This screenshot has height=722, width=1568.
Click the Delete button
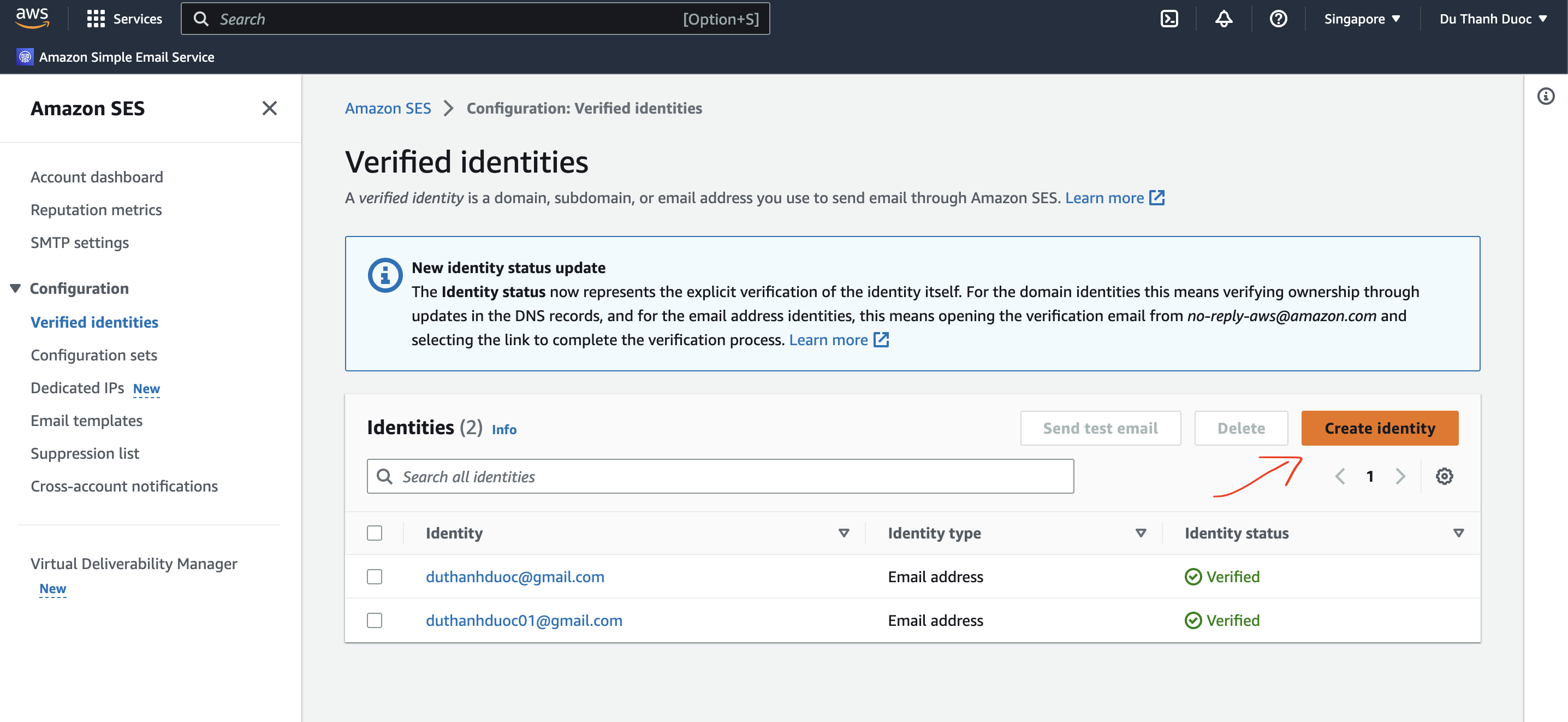tap(1240, 428)
